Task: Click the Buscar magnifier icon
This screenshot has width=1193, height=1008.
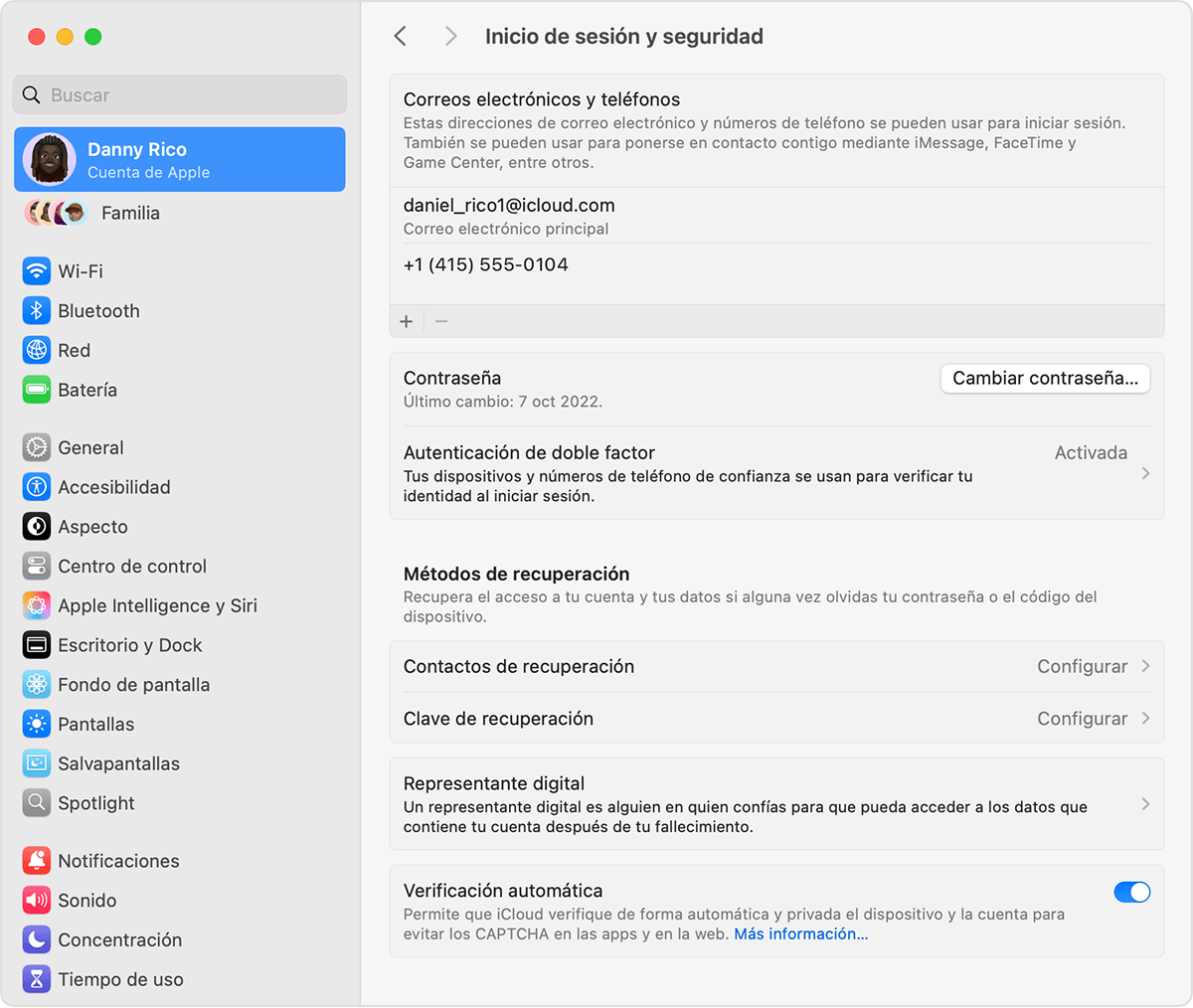Action: 32,94
